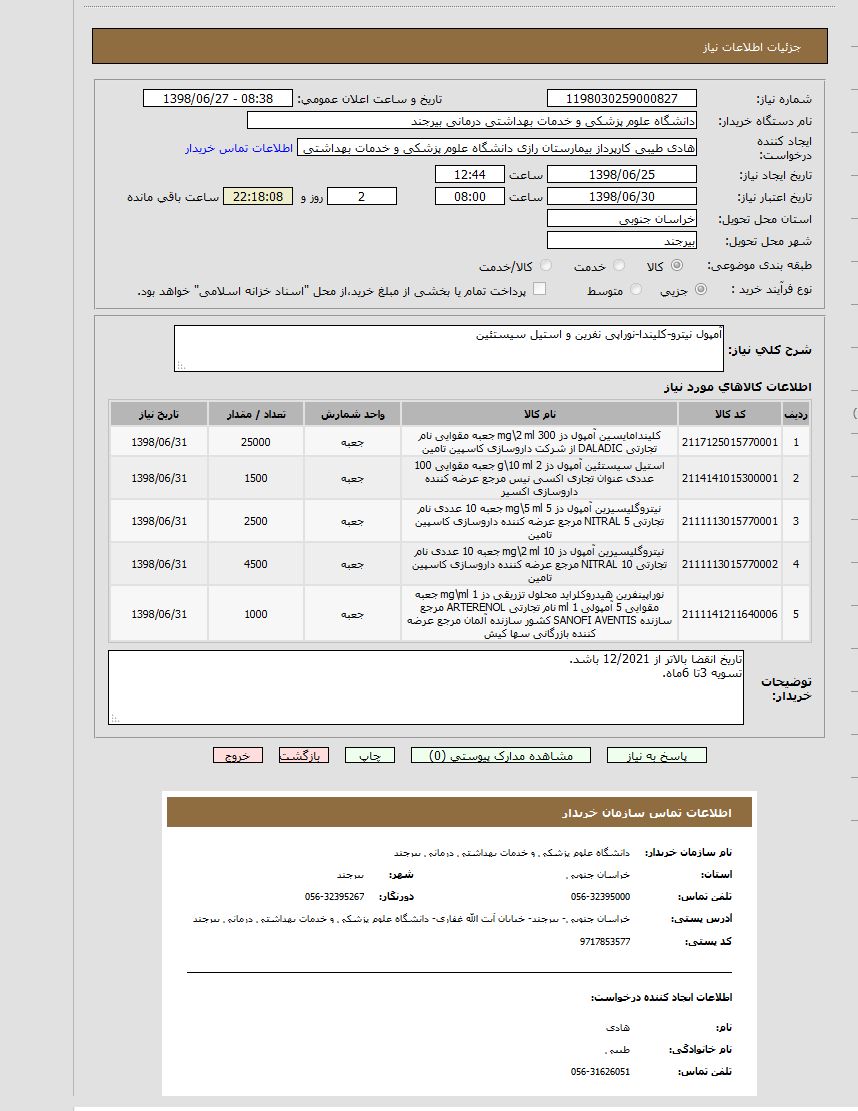Click the پاسخ به نیاز button
Image resolution: width=858 pixels, height=1111 pixels.
click(x=656, y=756)
